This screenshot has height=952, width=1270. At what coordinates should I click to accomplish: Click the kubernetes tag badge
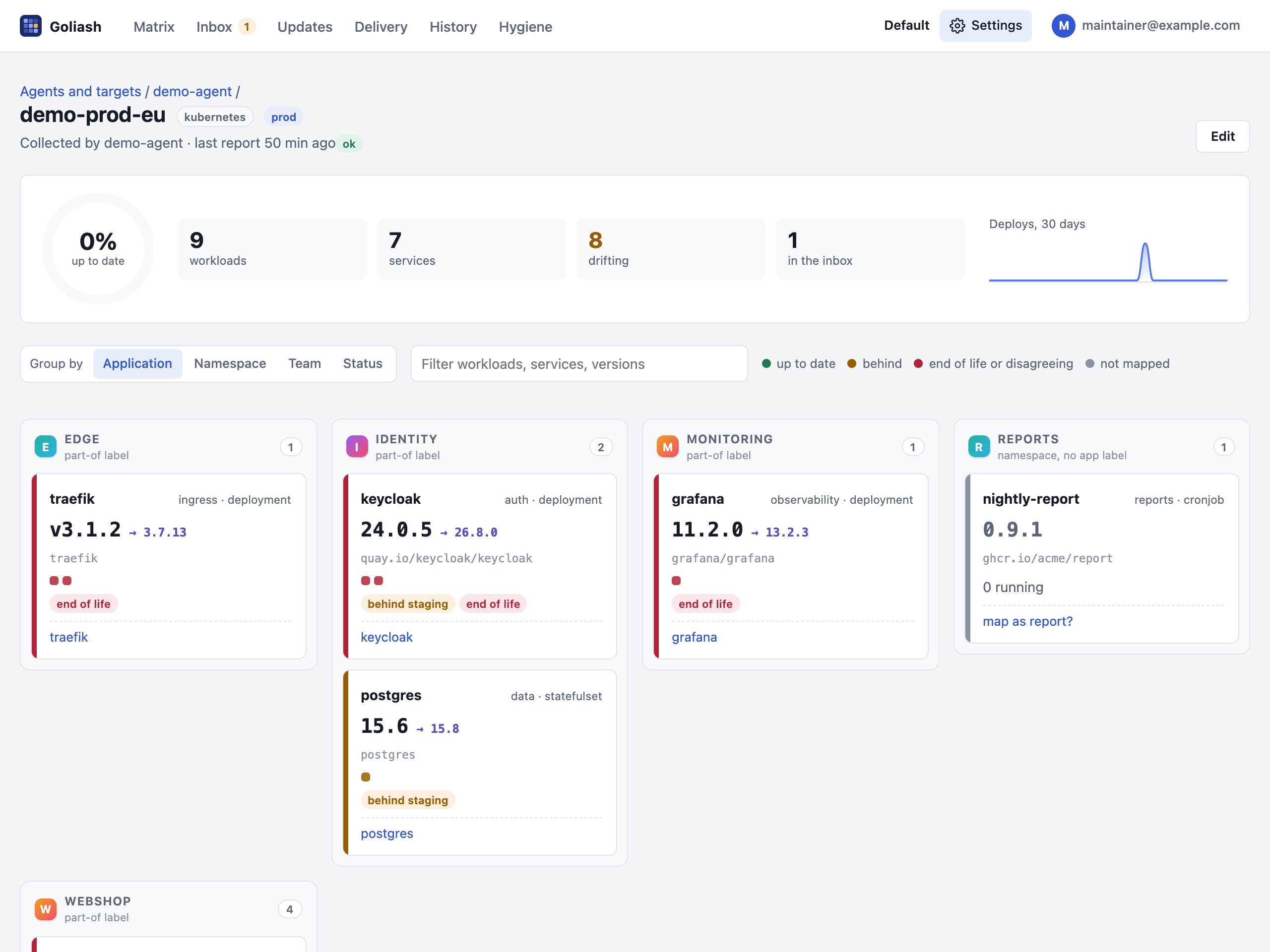pyautogui.click(x=215, y=117)
